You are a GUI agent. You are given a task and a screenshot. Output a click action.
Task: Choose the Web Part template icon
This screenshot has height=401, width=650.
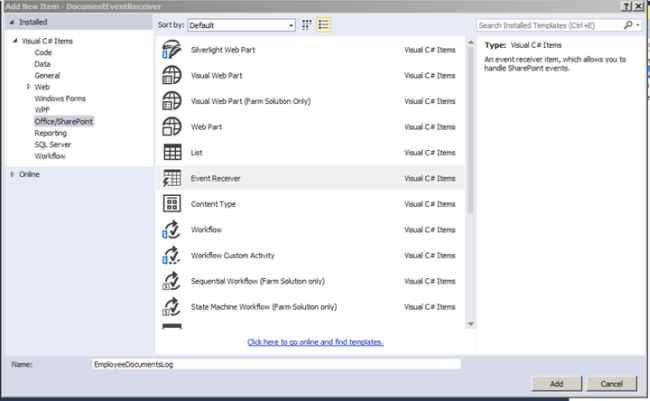click(x=172, y=127)
